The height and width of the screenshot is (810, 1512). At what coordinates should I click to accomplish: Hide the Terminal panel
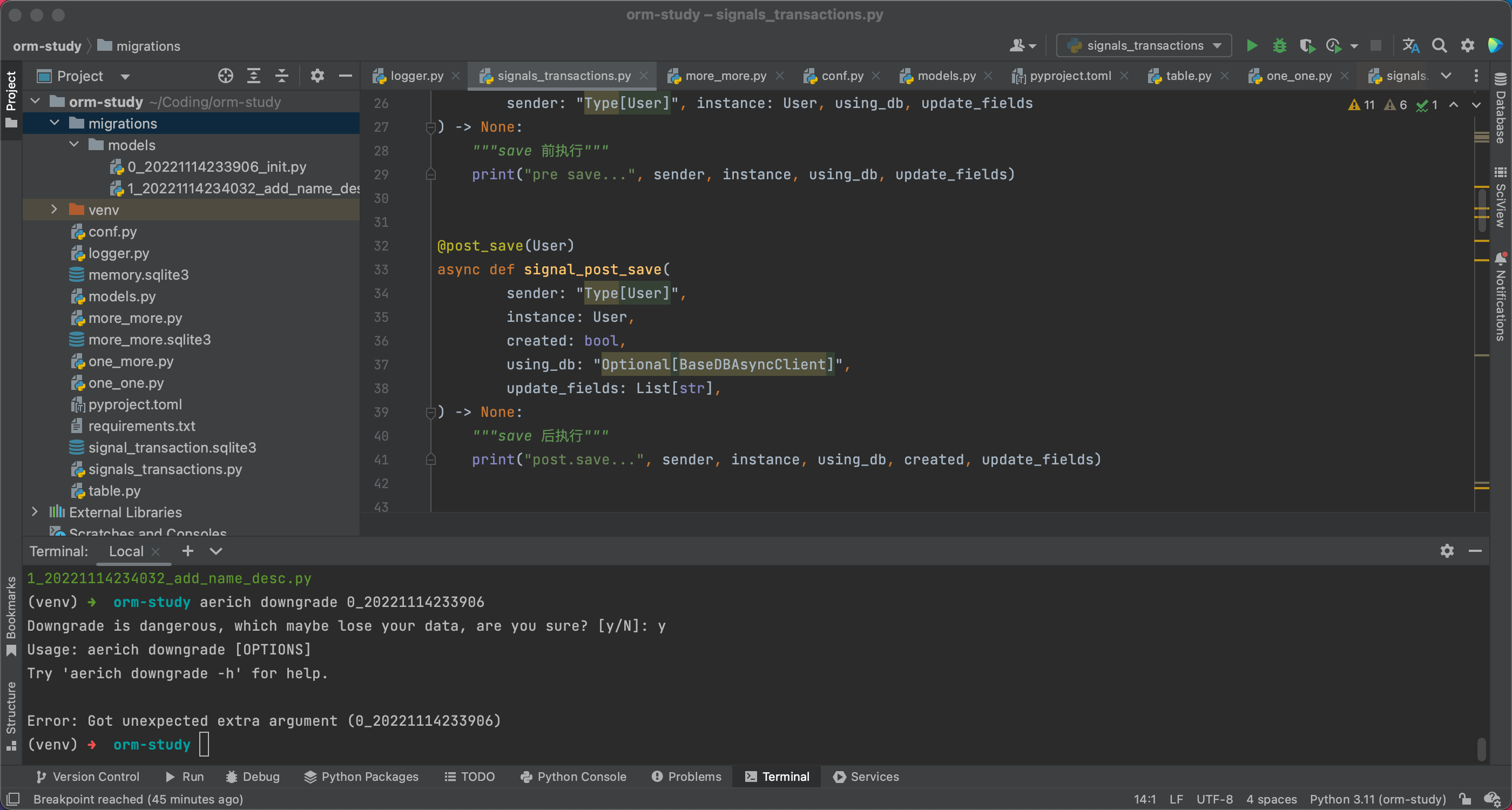tap(1475, 551)
